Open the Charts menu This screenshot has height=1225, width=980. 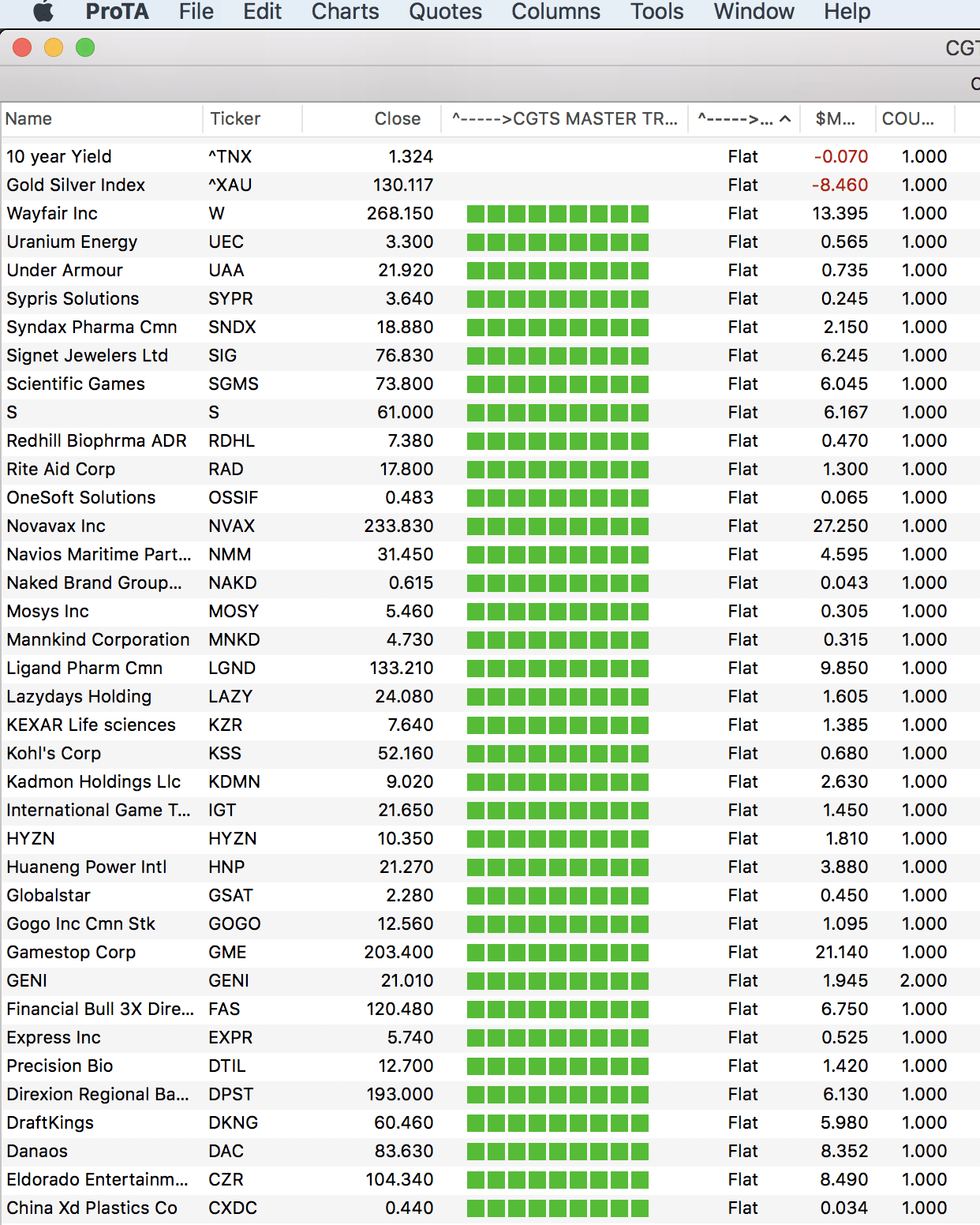coord(346,12)
